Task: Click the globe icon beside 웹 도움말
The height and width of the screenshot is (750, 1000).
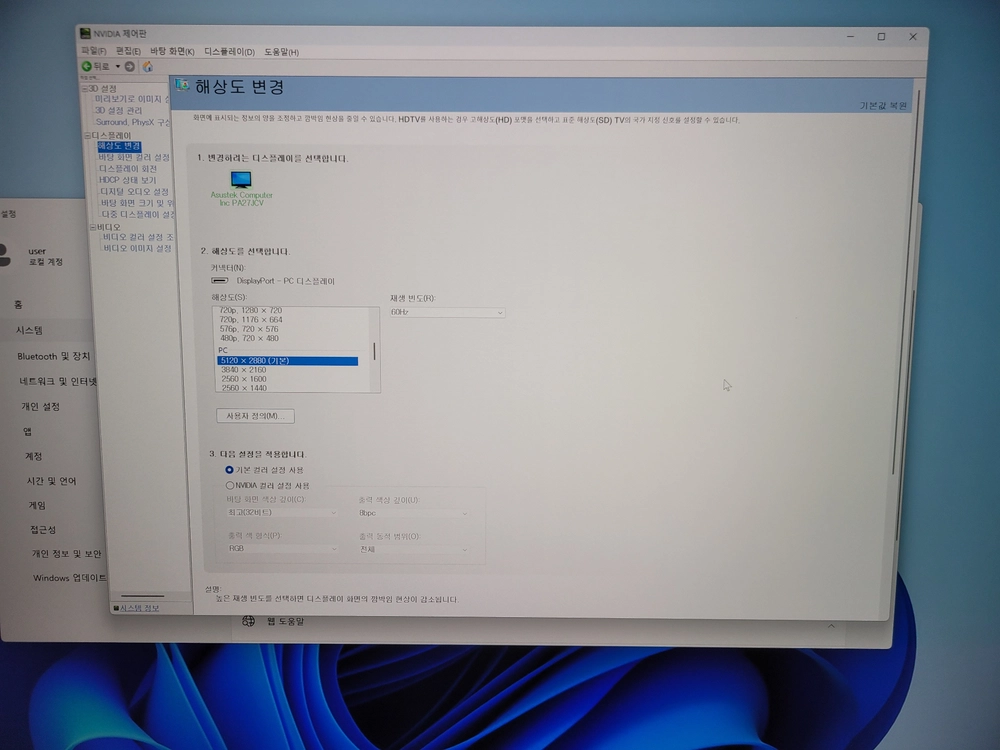Action: (248, 621)
